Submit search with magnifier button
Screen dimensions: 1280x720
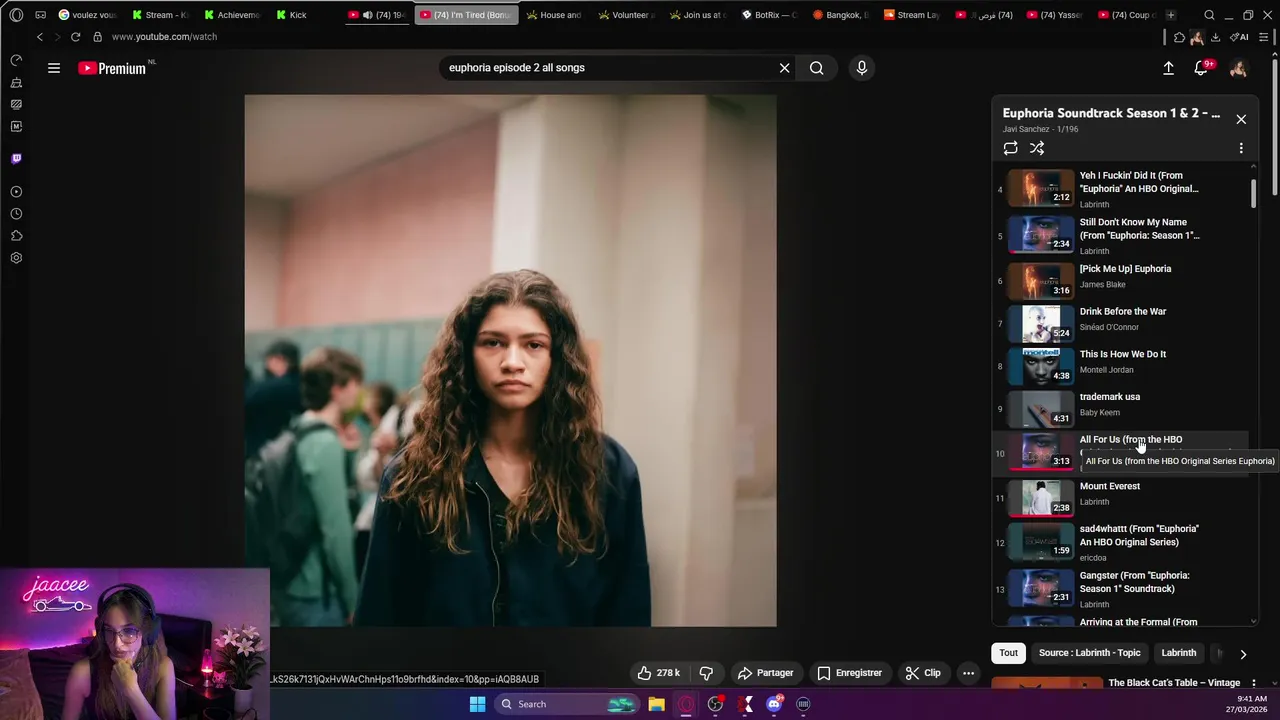817,68
